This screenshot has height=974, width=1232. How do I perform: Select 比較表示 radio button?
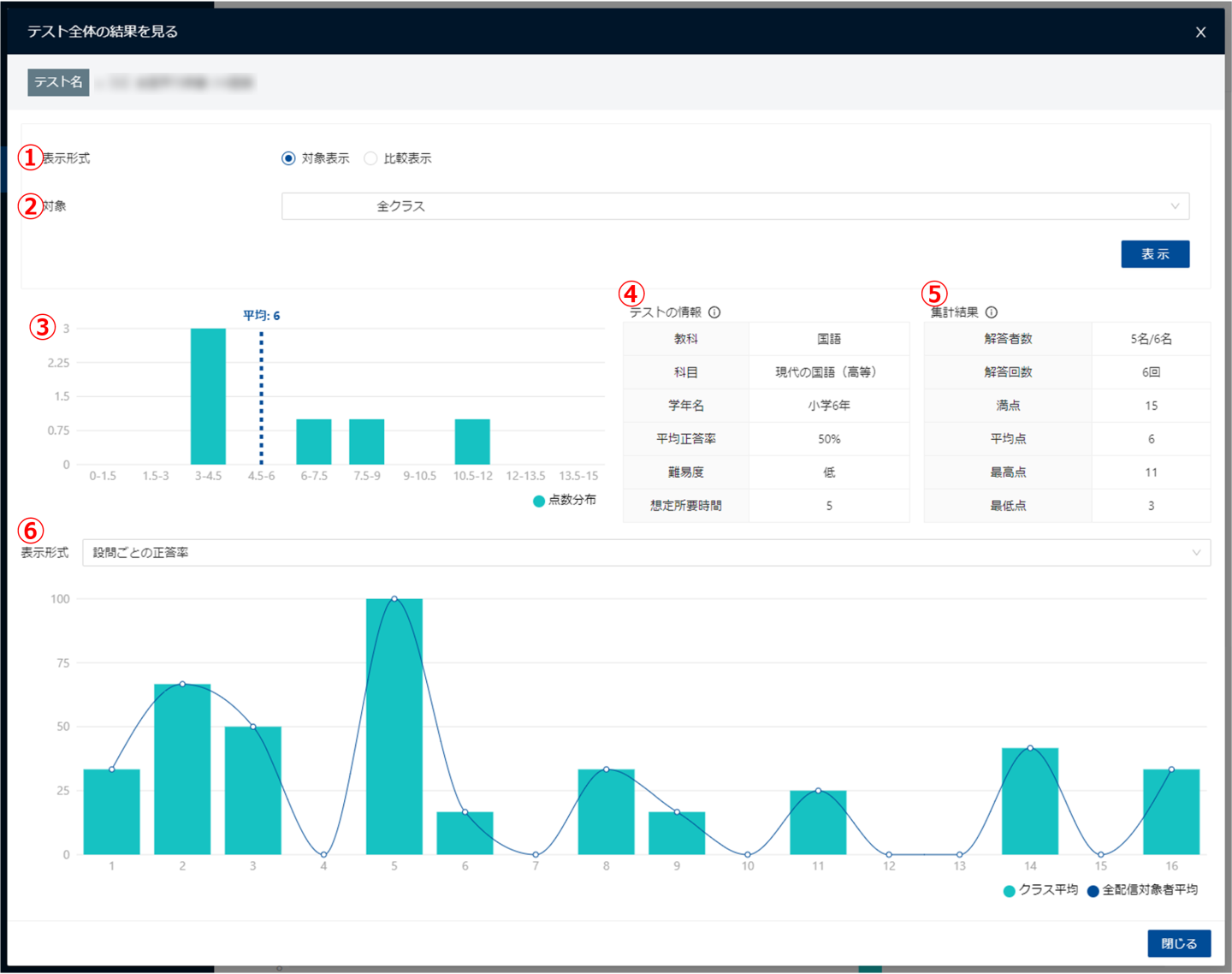coord(370,158)
